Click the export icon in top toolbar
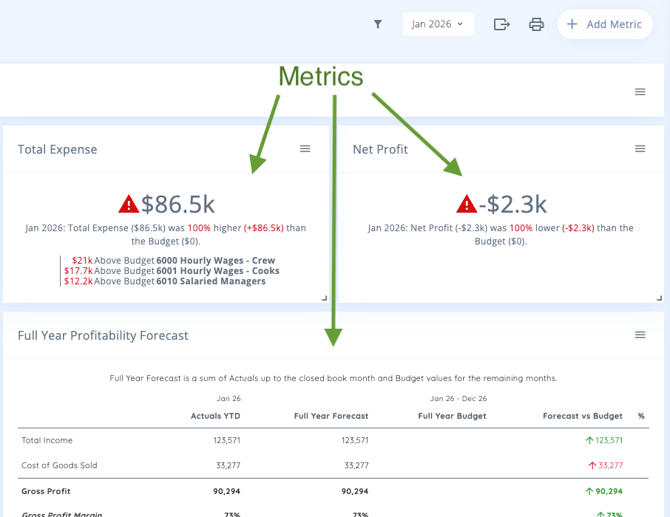 point(502,24)
